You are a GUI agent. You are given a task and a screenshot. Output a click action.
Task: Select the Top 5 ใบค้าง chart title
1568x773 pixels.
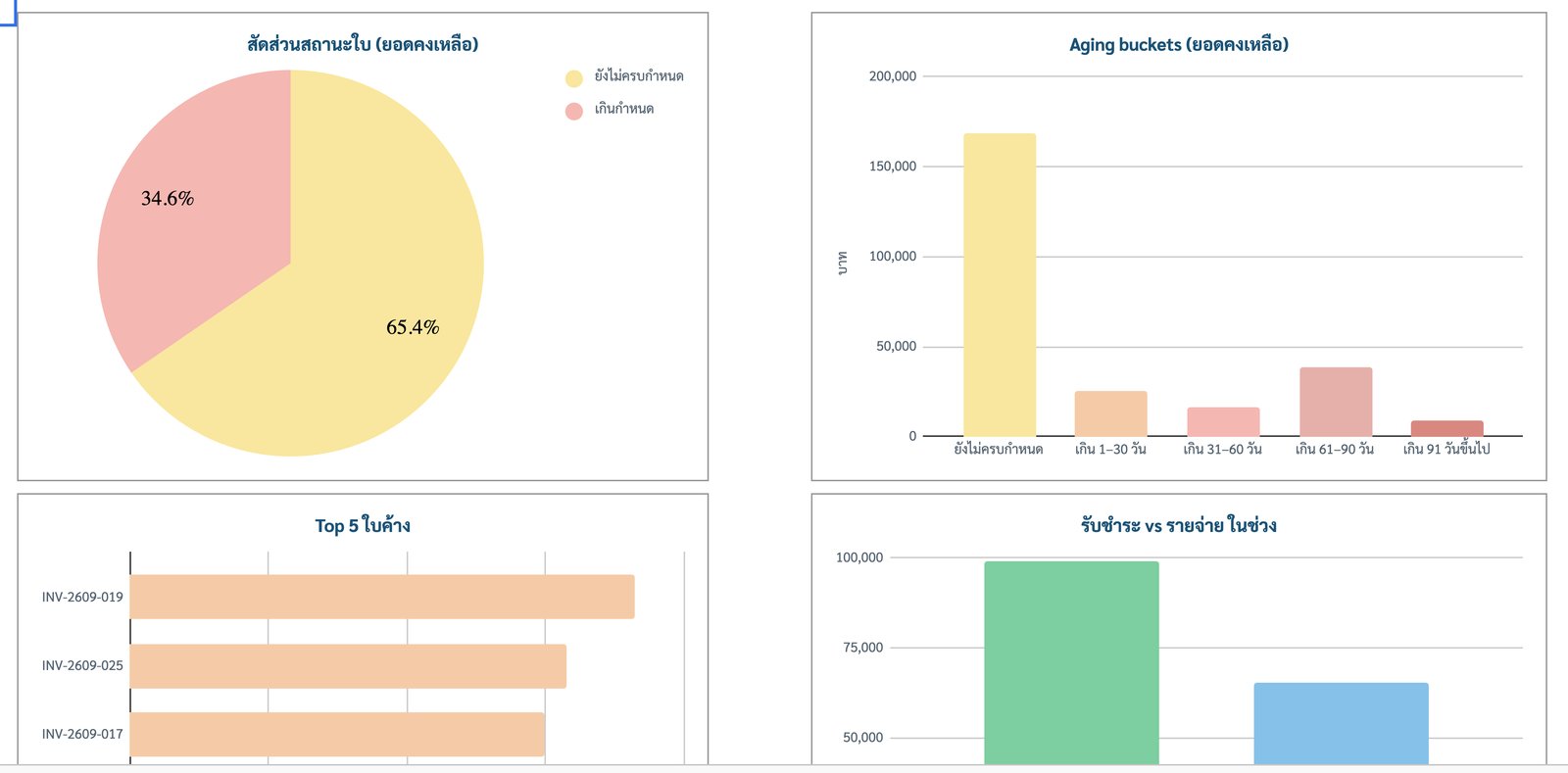[x=363, y=525]
